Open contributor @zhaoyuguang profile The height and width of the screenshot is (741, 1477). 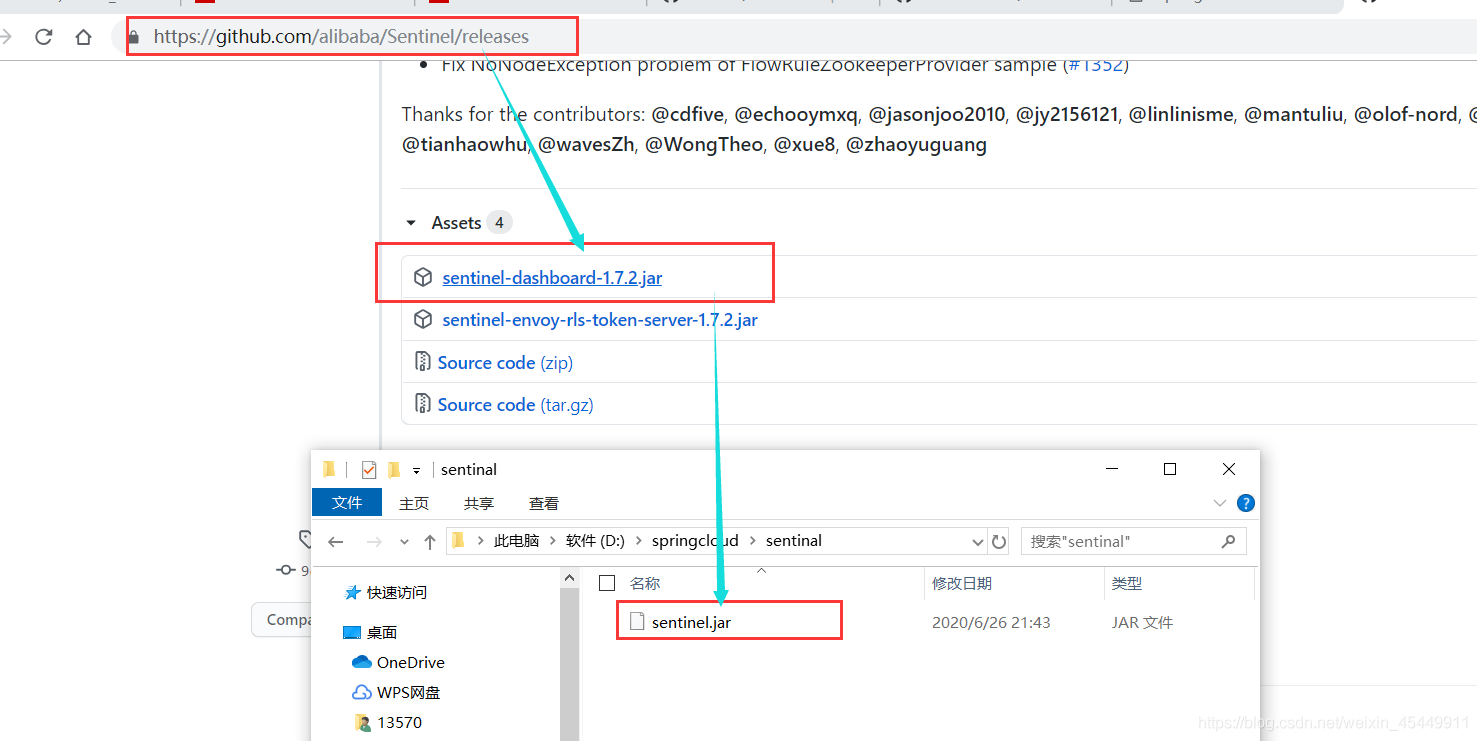916,144
